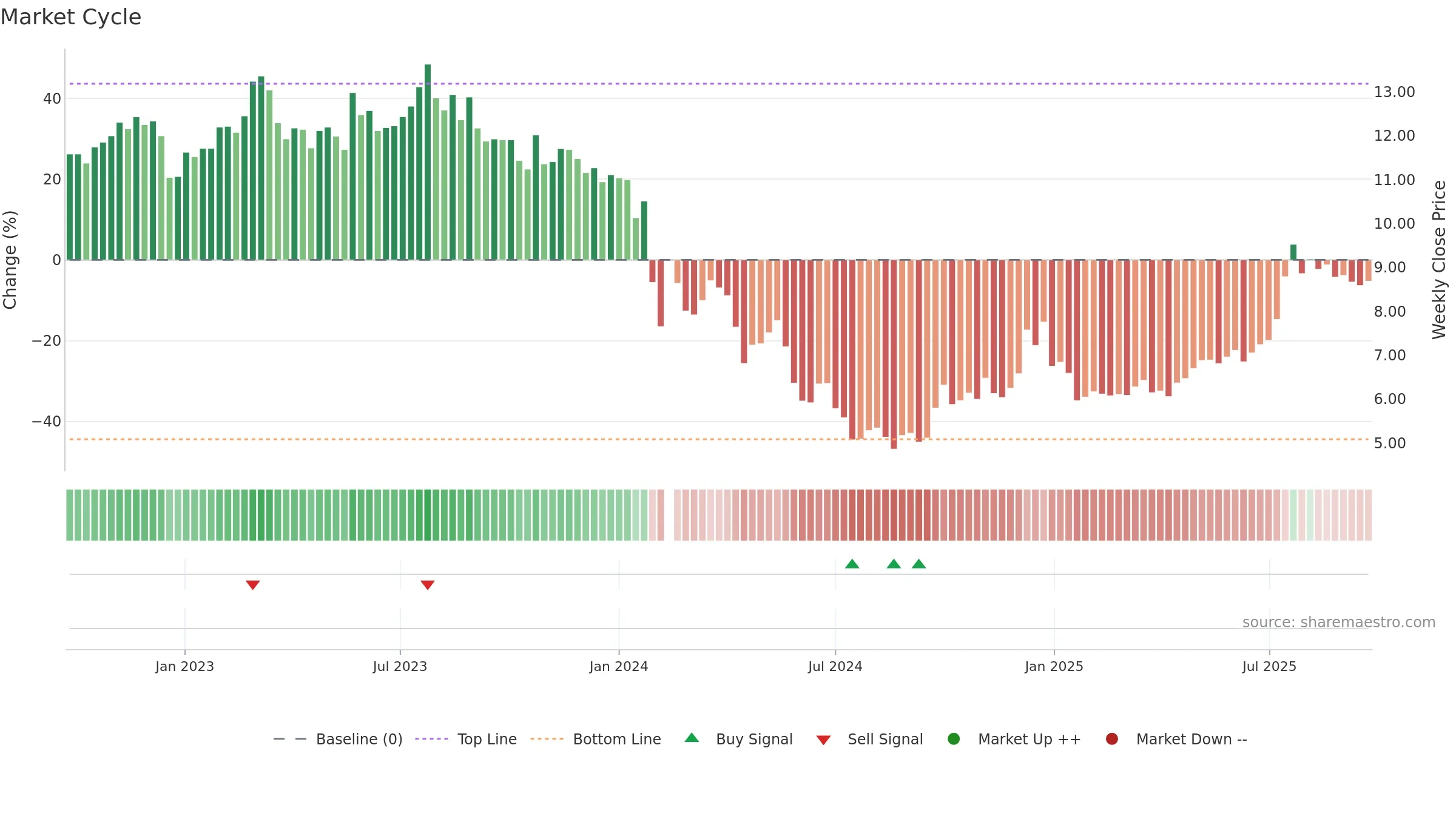The width and height of the screenshot is (1456, 819).
Task: Click the 13.00 price axis label
Action: [1394, 92]
